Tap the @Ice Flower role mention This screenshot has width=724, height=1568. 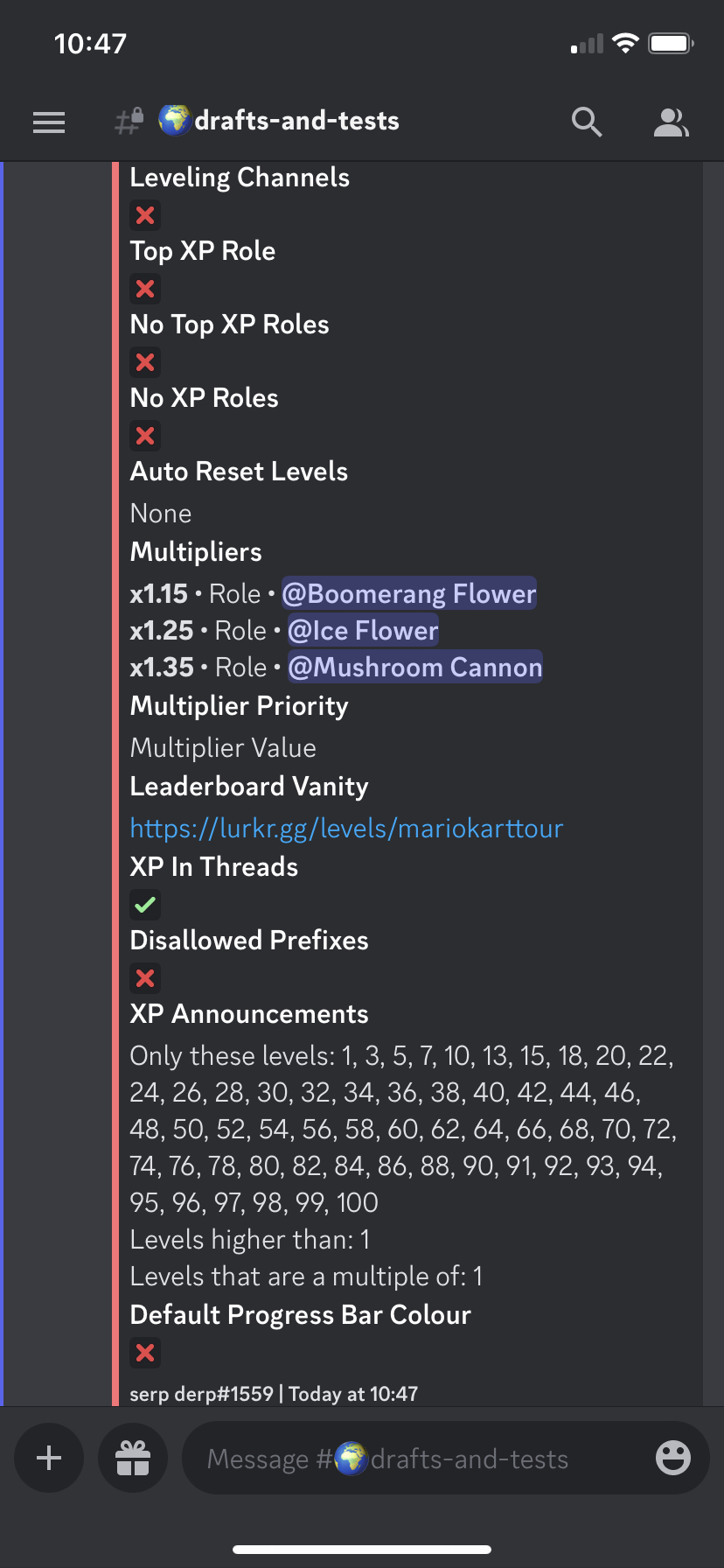pos(363,630)
